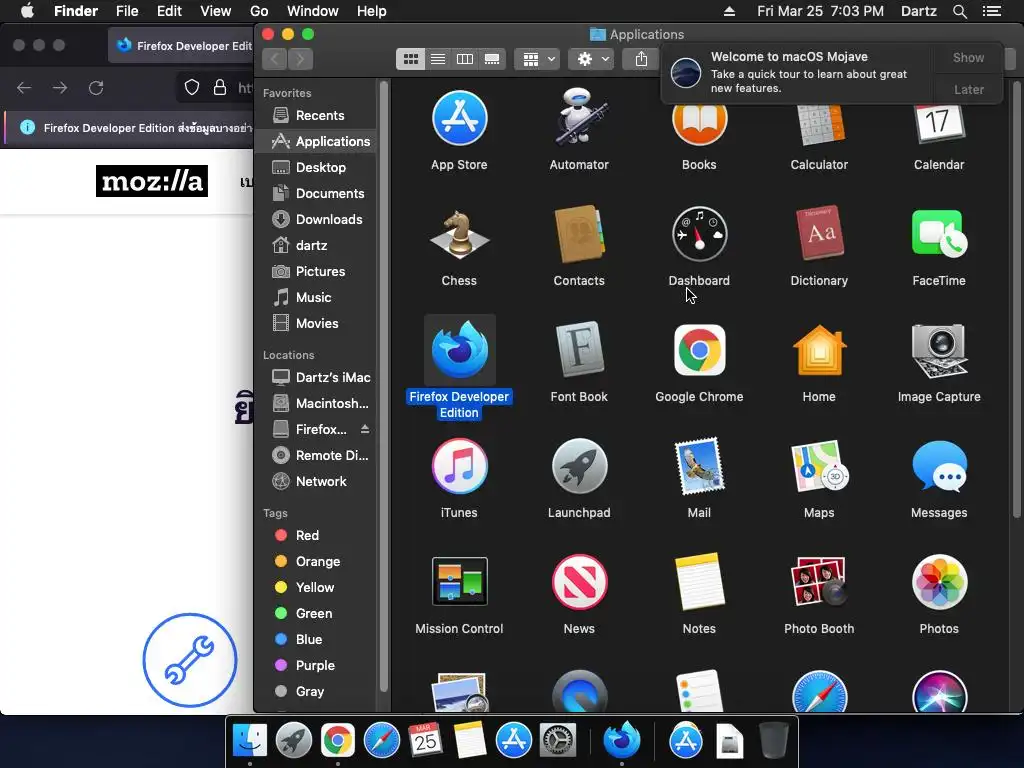Click the Firefox Developer Edition browser tab
1024x768 pixels.
[x=182, y=46]
